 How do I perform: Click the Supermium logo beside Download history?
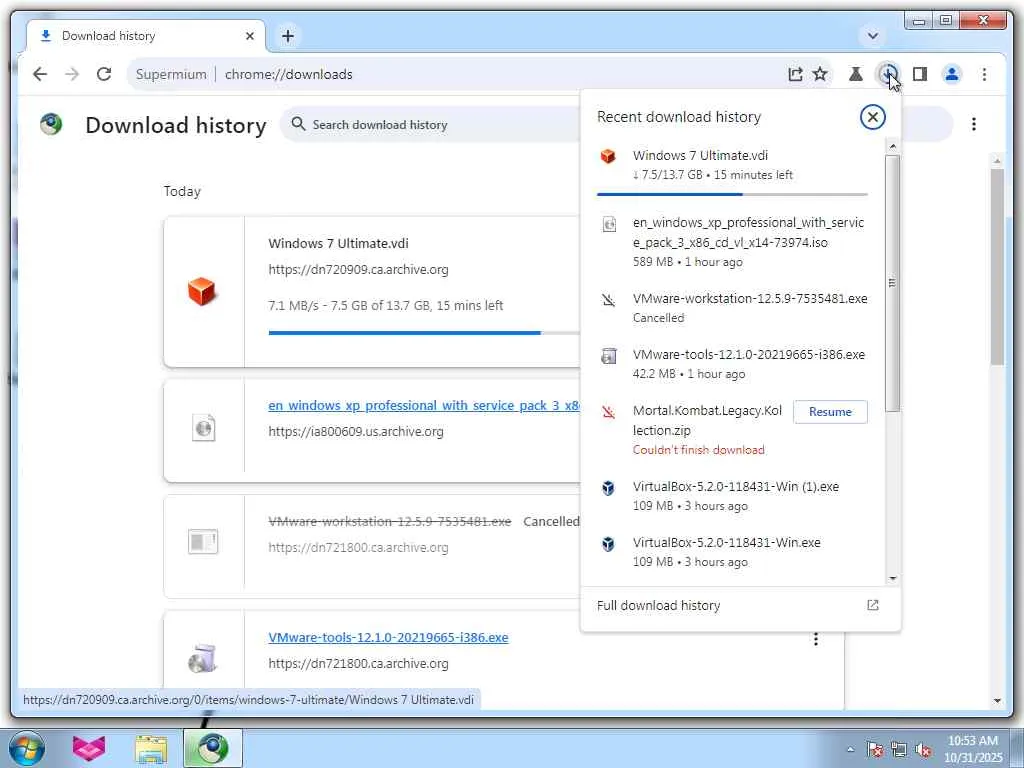51,123
